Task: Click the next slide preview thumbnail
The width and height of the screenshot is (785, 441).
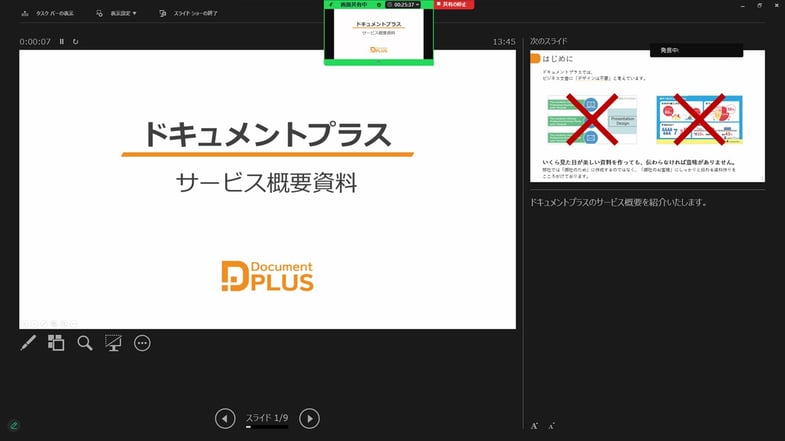Action: [647, 116]
